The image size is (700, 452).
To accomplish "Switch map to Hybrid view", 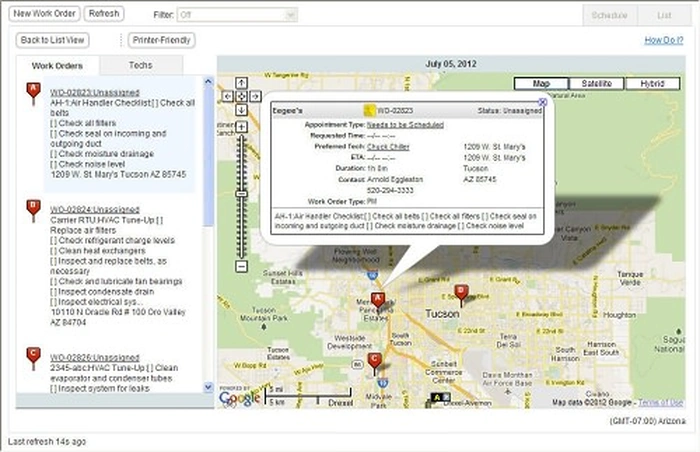I will coord(652,84).
